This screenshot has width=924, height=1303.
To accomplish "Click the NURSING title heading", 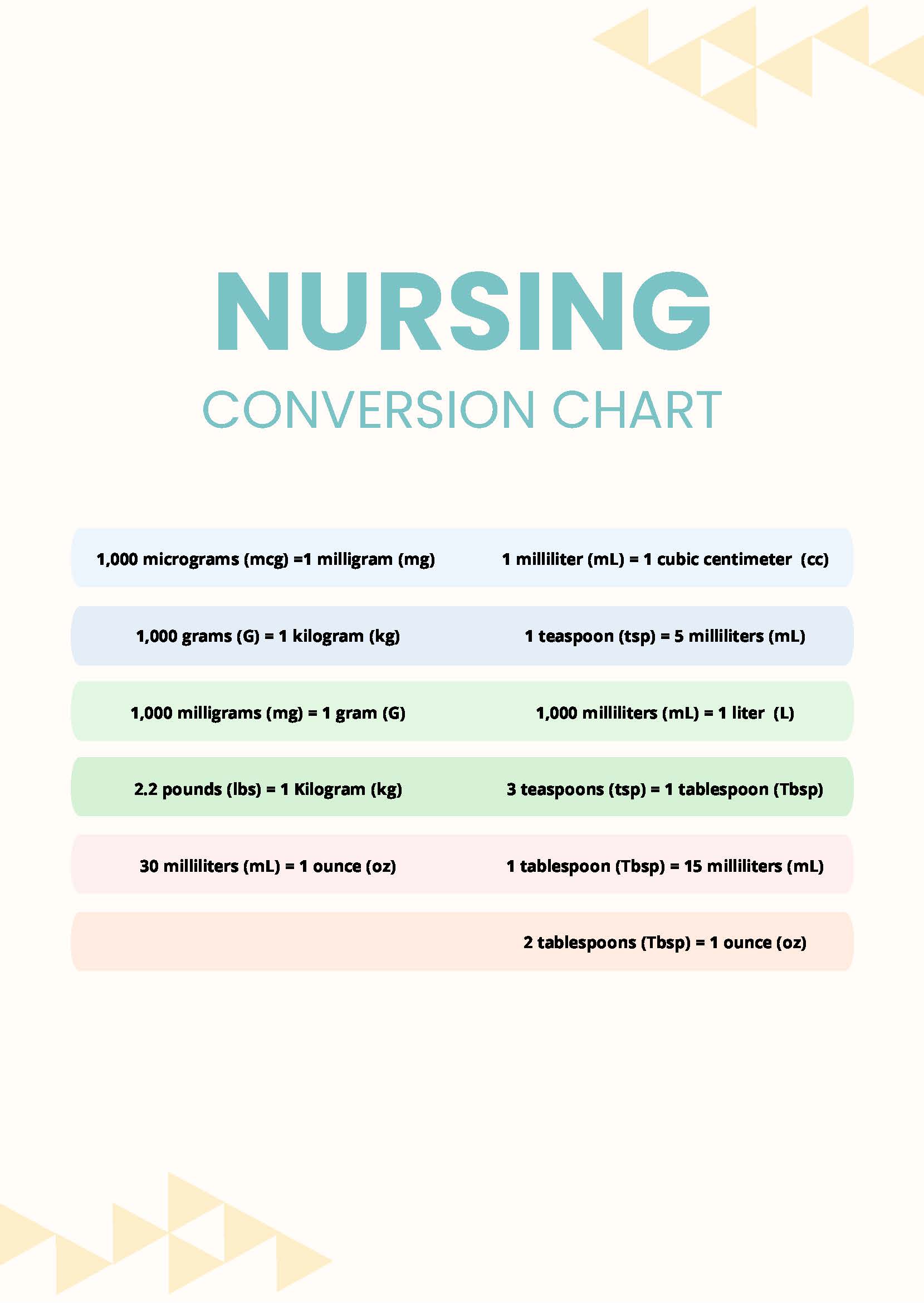I will click(463, 312).
